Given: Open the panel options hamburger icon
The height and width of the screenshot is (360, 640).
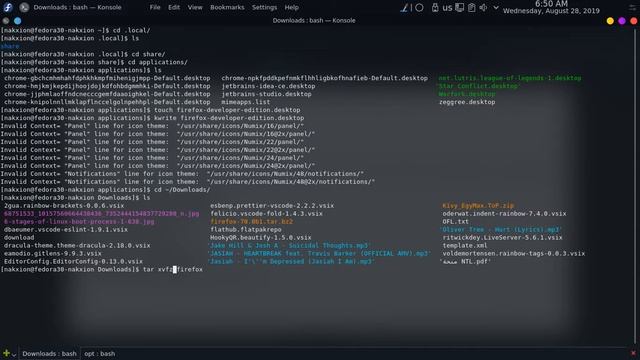Looking at the screenshot, I should tap(633, 7).
